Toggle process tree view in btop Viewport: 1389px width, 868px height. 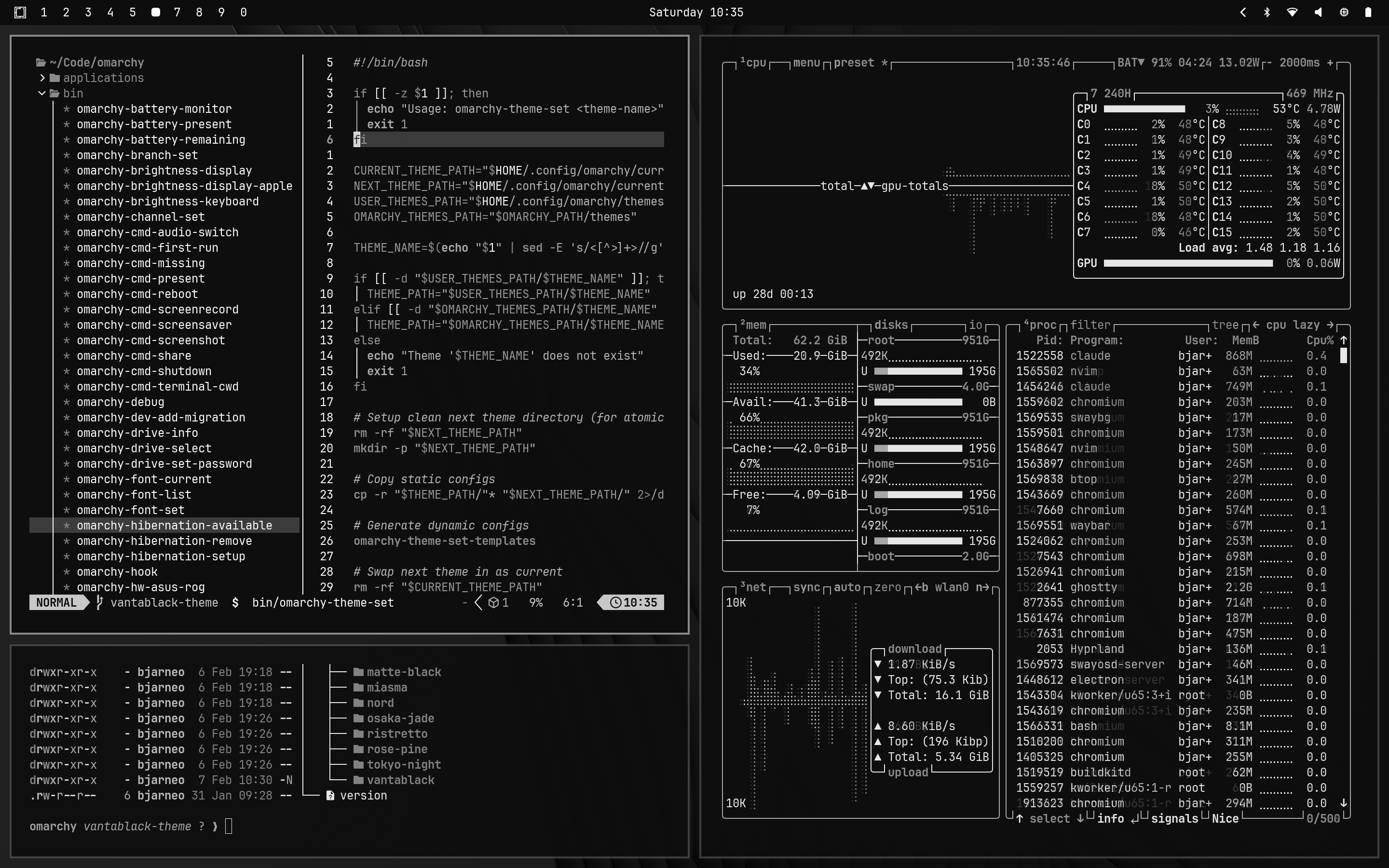(1225, 325)
